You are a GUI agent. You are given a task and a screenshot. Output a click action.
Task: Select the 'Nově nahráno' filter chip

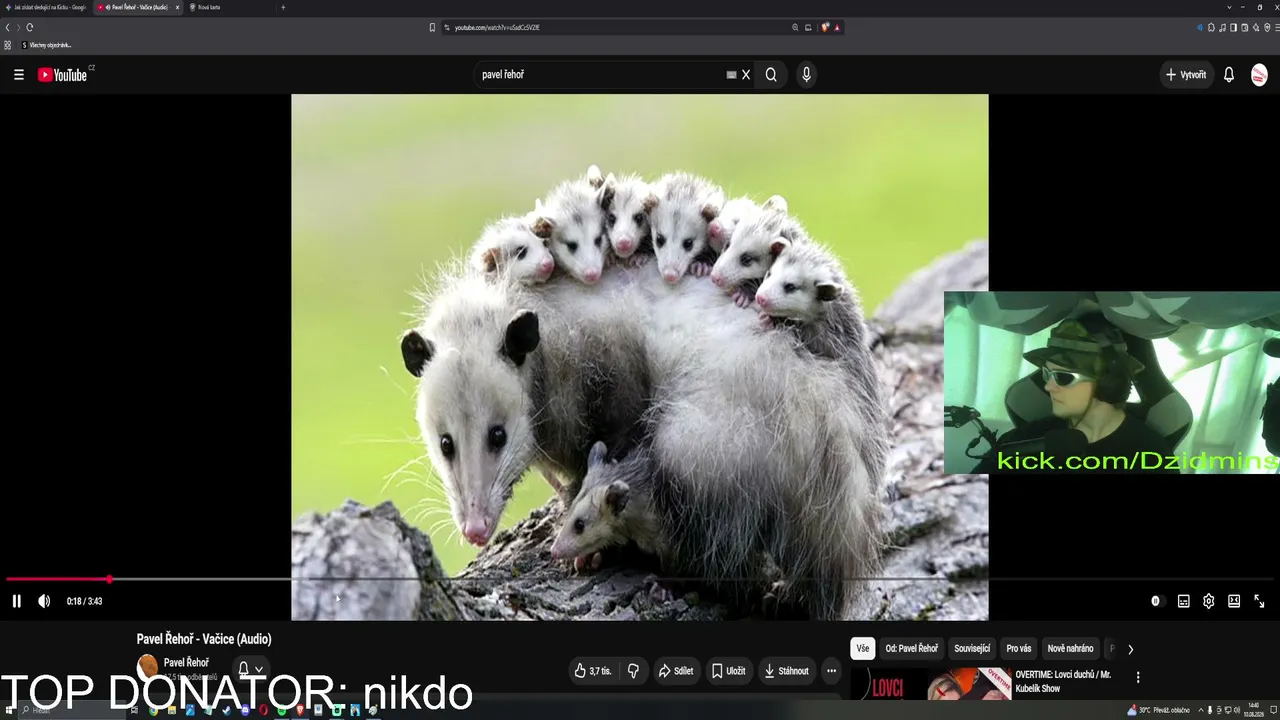(x=1070, y=648)
